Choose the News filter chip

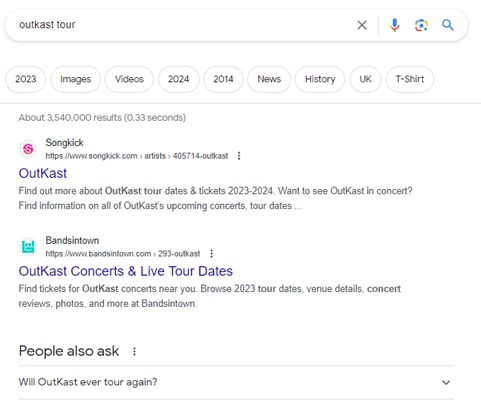pos(269,79)
